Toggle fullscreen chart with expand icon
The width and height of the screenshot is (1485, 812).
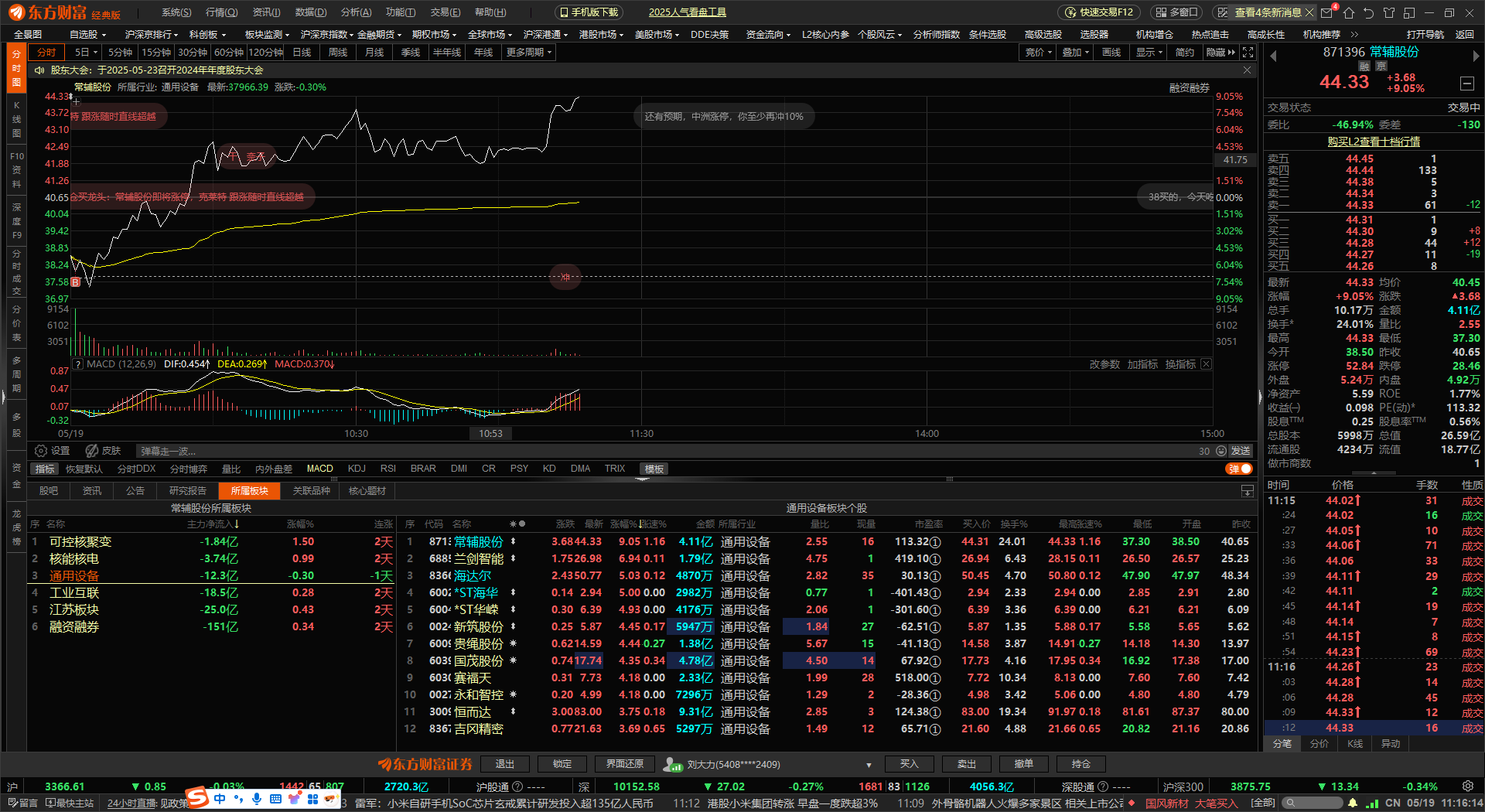[1248, 53]
